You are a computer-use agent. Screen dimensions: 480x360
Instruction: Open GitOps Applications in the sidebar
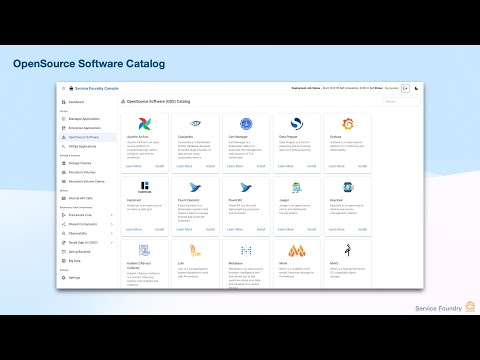coord(87,146)
